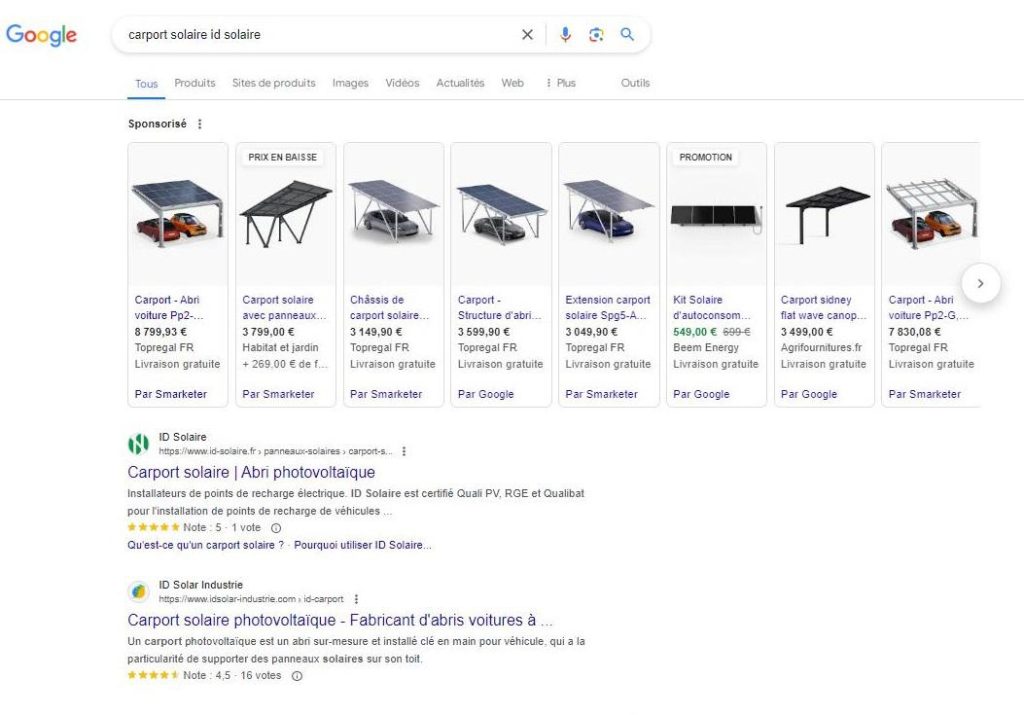
Task: Open the Extension carport solaire Spg5 image
Action: 609,214
